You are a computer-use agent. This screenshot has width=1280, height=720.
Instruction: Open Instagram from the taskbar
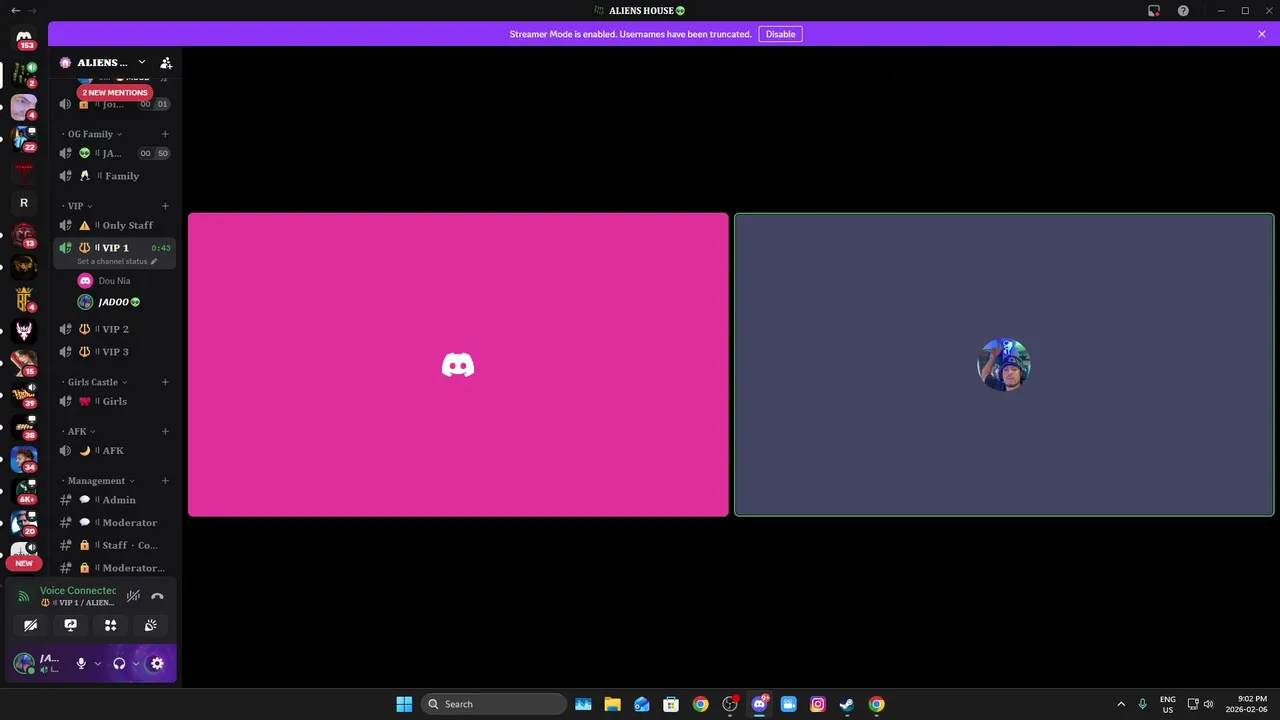coord(818,704)
